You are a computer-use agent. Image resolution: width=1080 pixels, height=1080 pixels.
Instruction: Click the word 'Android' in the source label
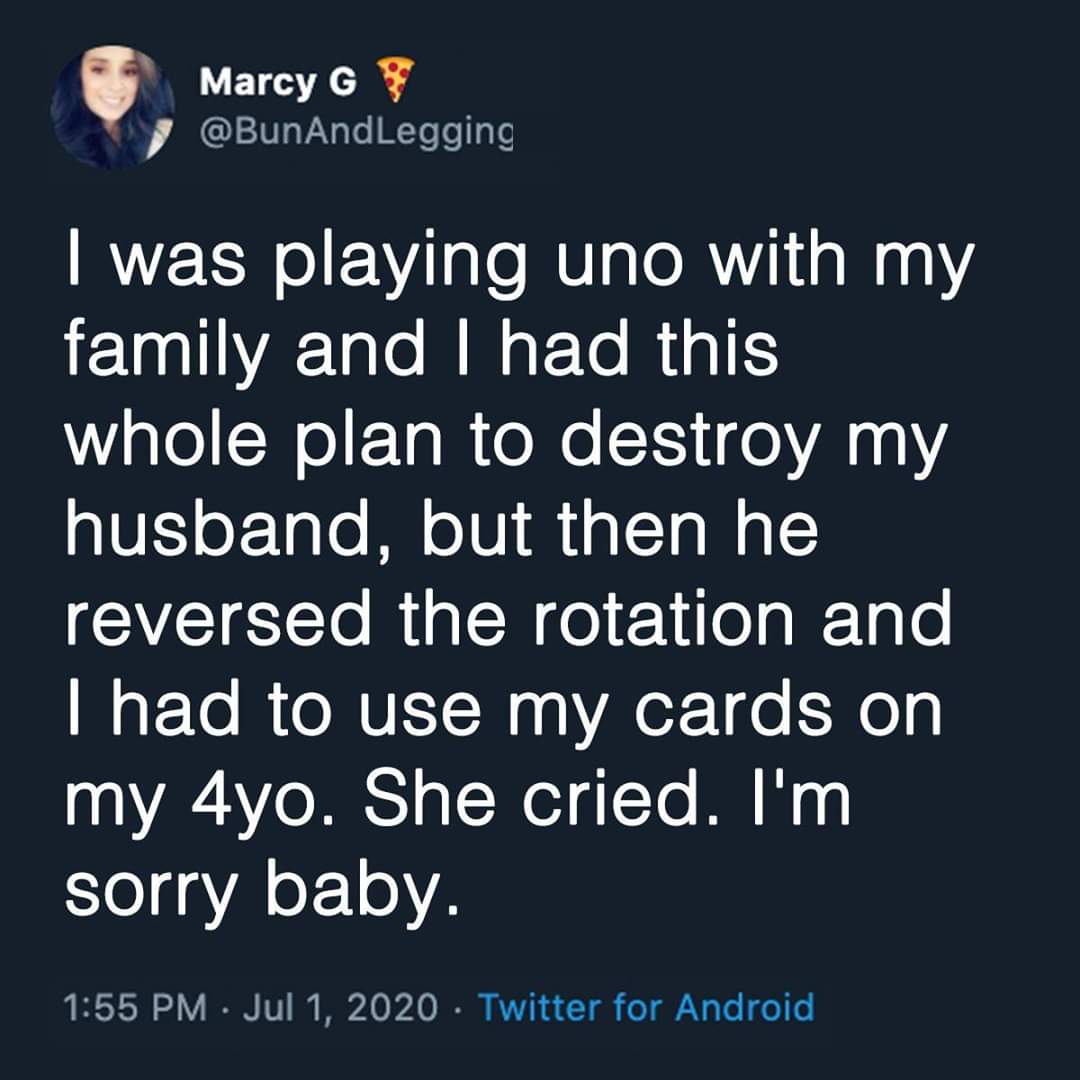(745, 1008)
